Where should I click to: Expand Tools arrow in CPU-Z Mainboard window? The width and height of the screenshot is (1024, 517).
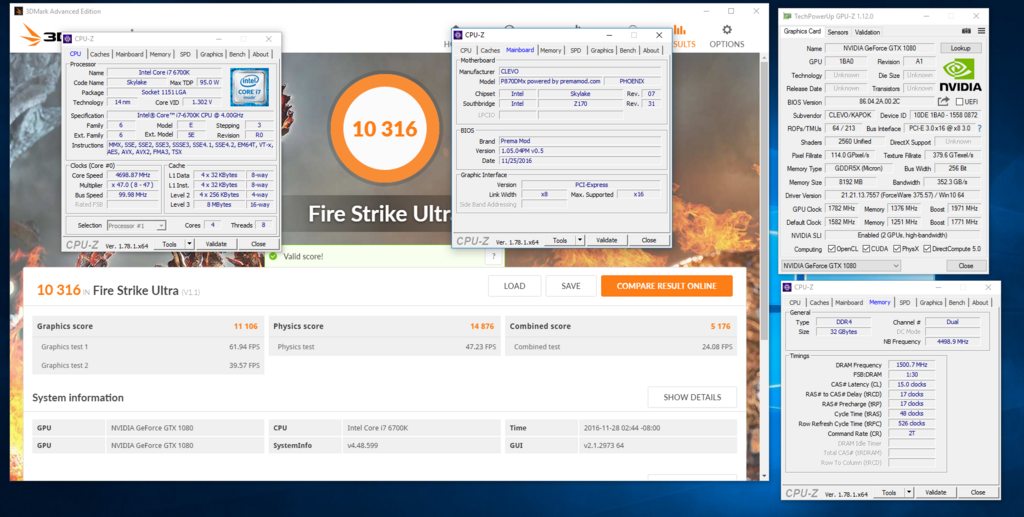coord(580,240)
